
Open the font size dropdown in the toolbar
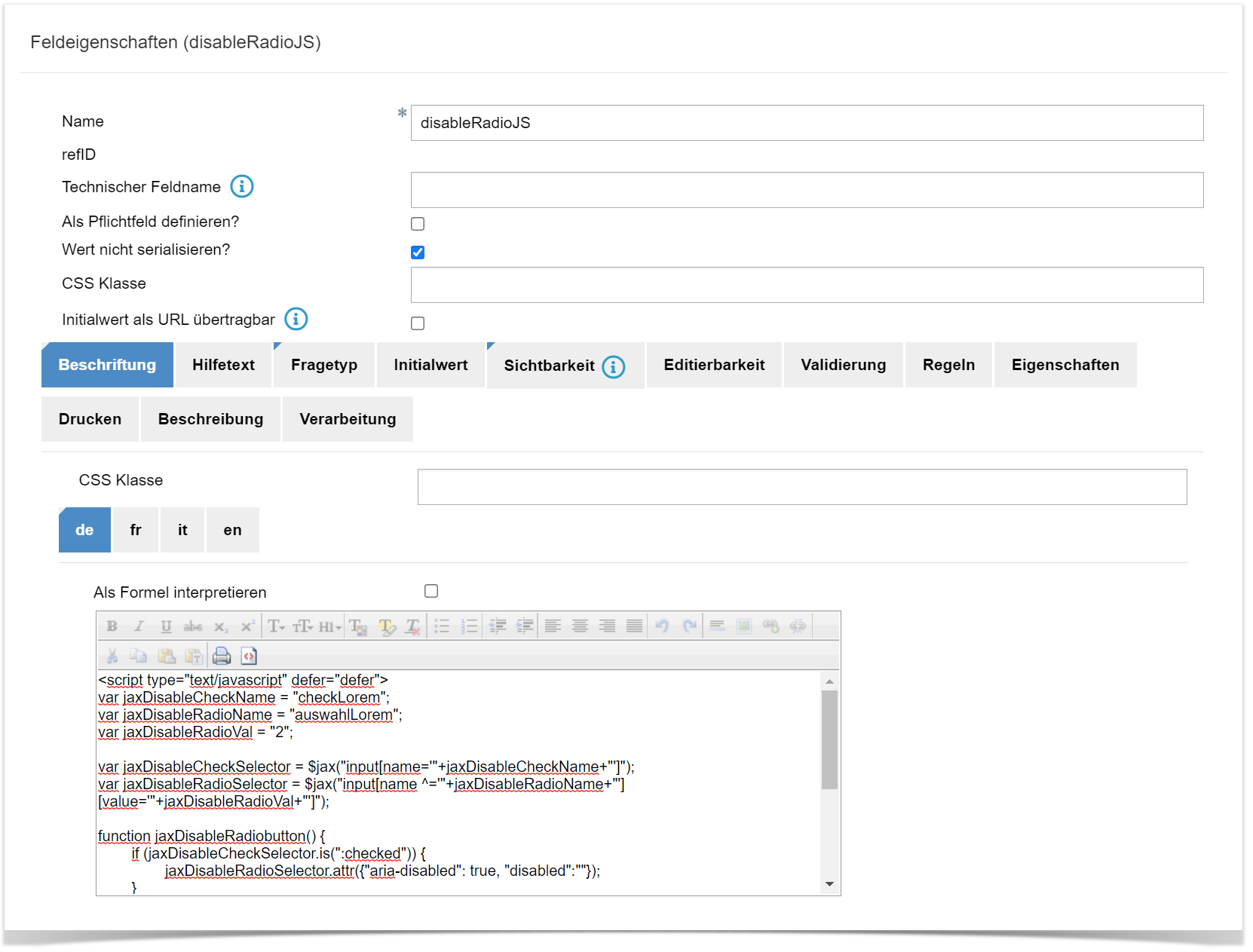pyautogui.click(x=303, y=626)
